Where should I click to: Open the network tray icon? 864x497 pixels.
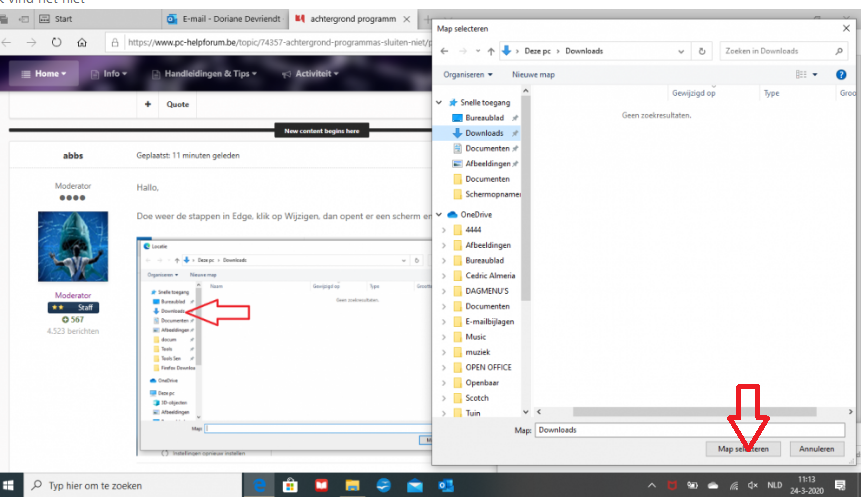click(733, 485)
